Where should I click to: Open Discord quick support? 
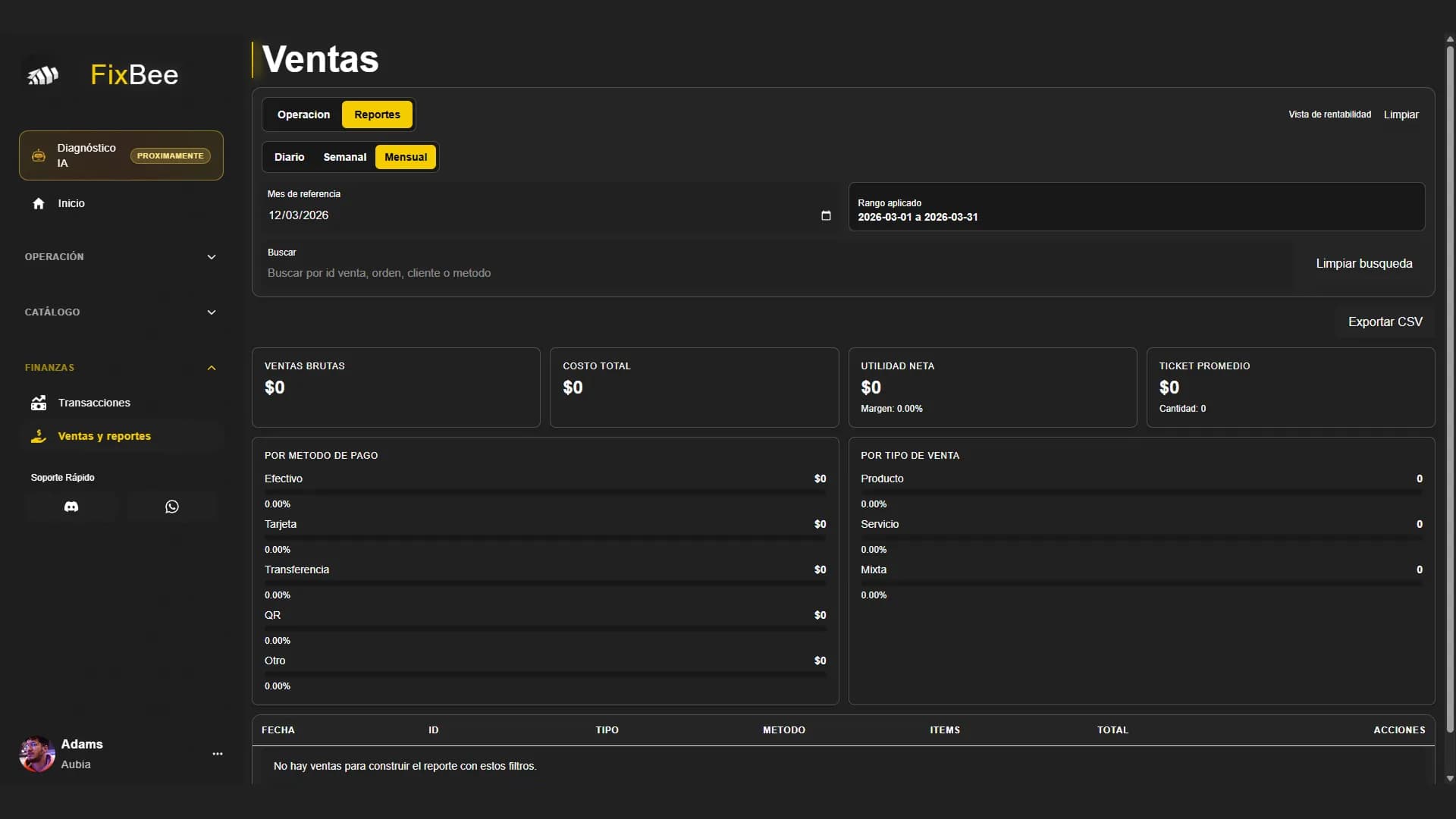71,507
